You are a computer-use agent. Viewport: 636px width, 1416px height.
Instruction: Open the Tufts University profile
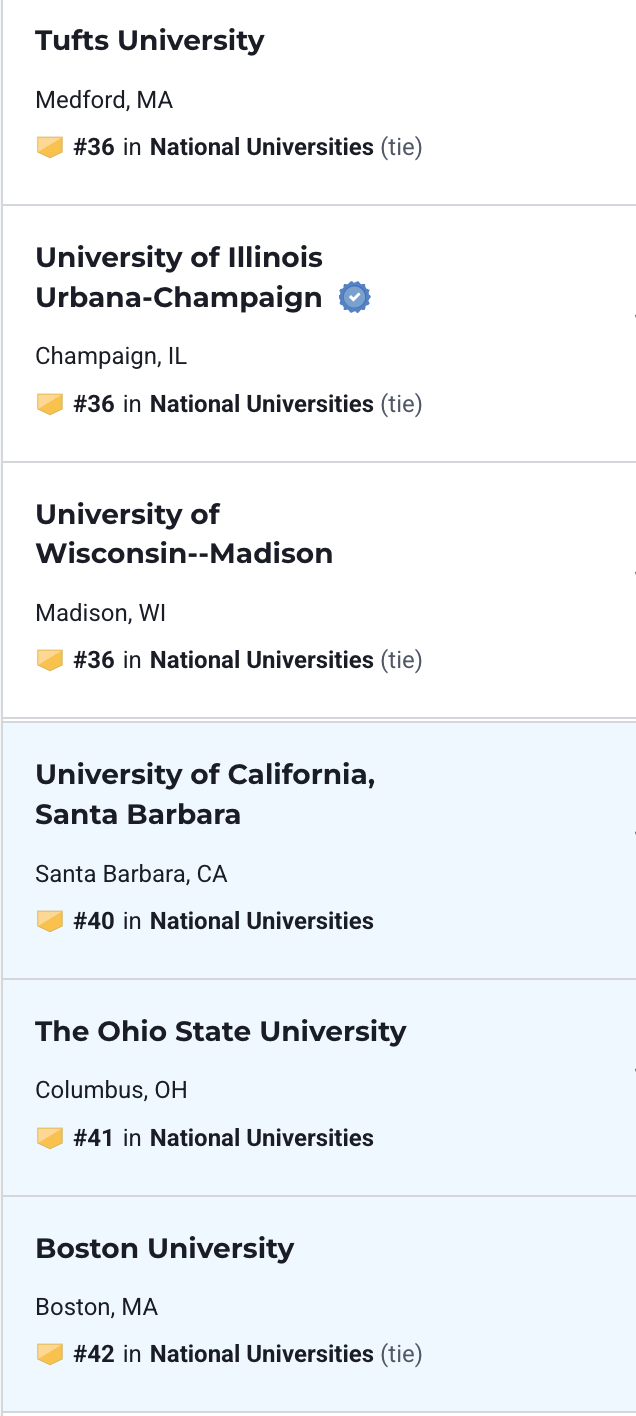point(150,41)
